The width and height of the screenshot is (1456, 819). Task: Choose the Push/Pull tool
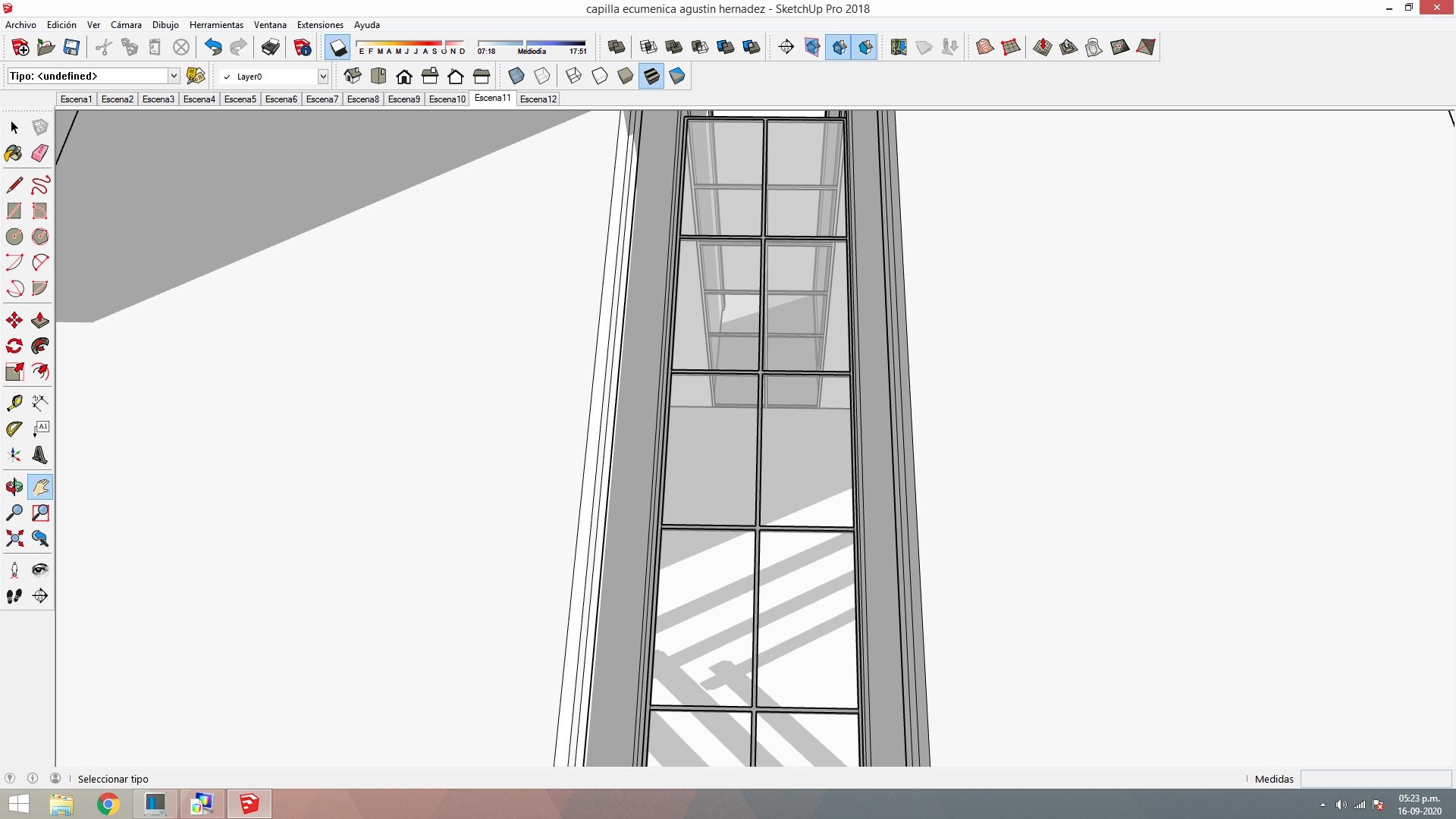coord(40,320)
